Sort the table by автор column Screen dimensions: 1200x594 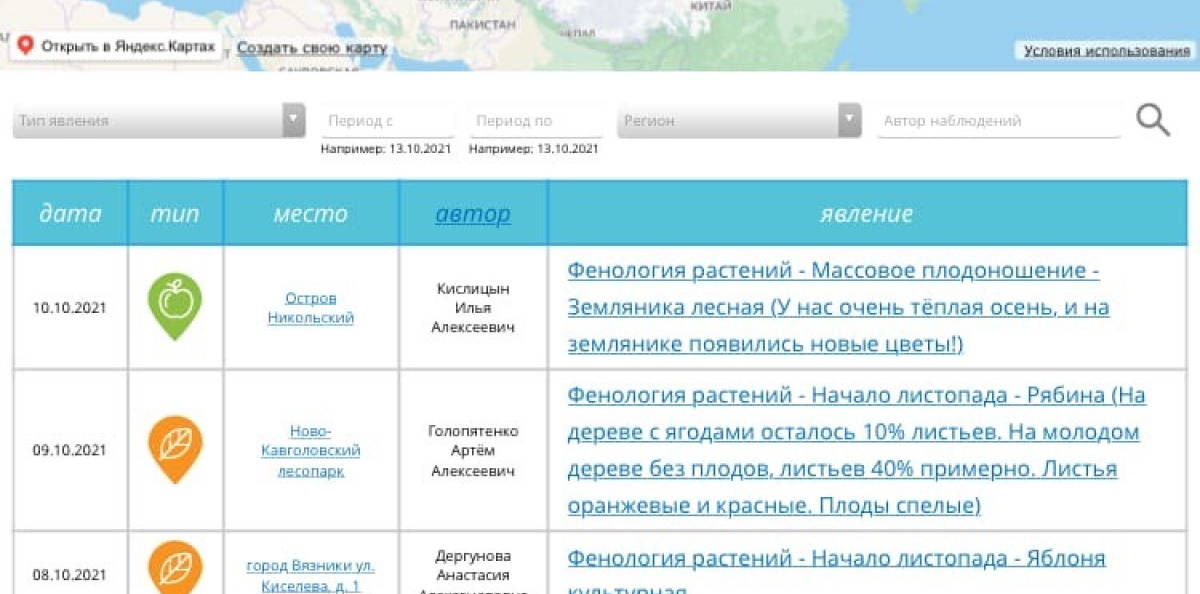pos(473,213)
